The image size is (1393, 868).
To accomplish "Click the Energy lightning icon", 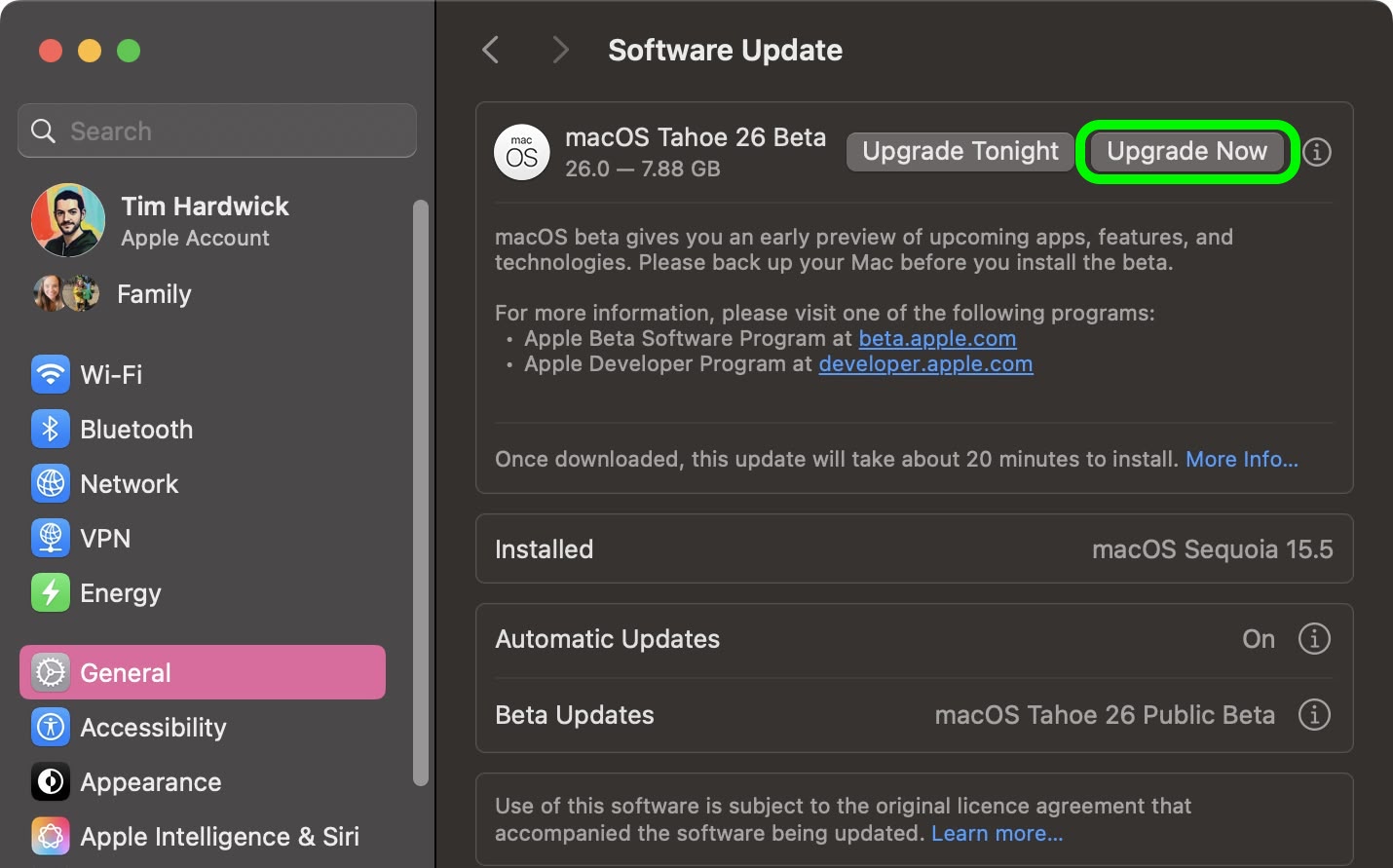I will 51,593.
